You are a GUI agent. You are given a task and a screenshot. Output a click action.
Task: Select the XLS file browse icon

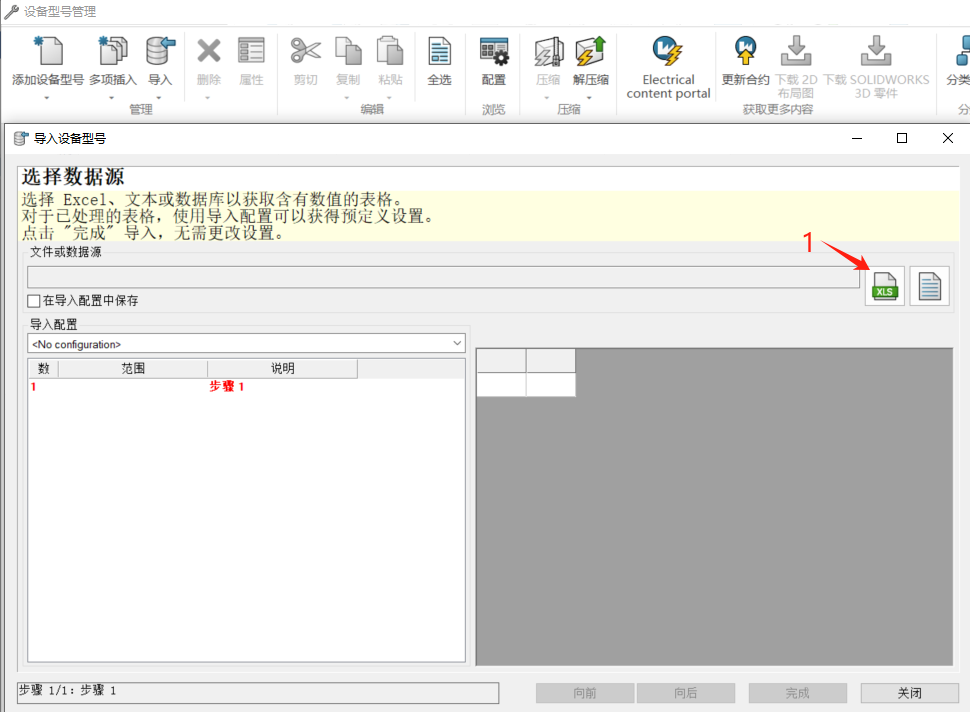[884, 287]
